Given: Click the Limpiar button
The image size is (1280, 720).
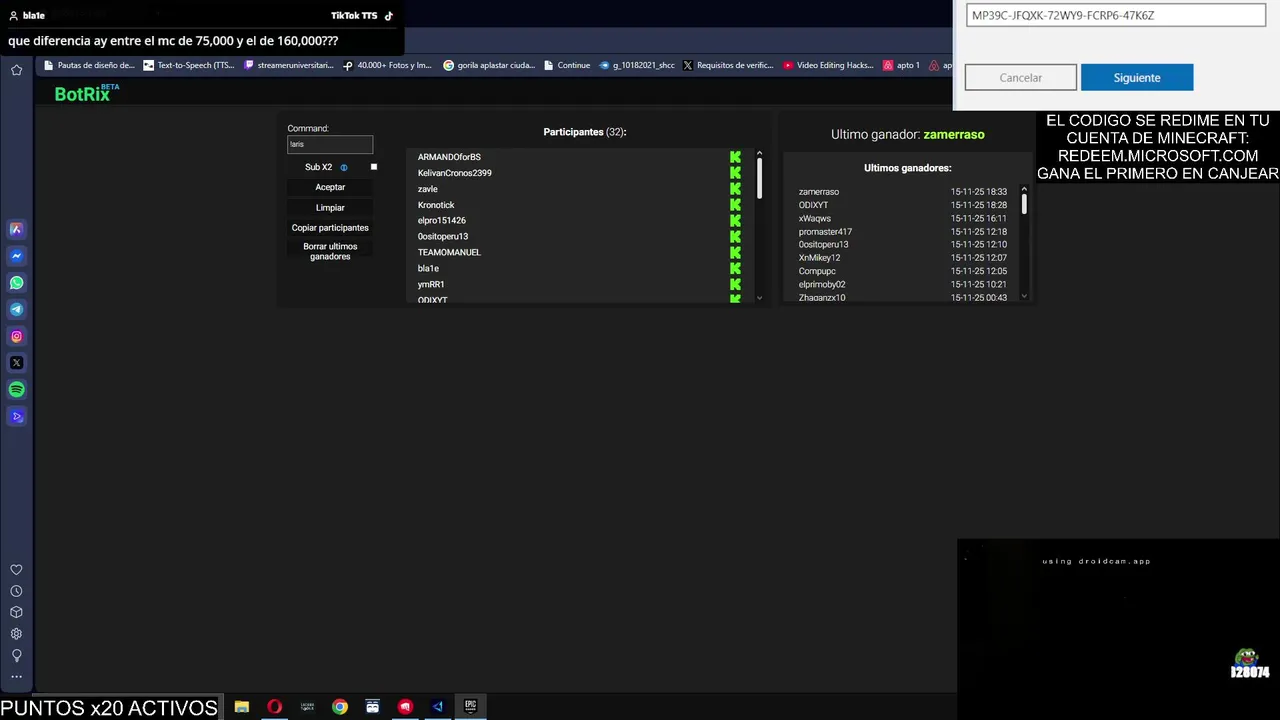Looking at the screenshot, I should (330, 208).
